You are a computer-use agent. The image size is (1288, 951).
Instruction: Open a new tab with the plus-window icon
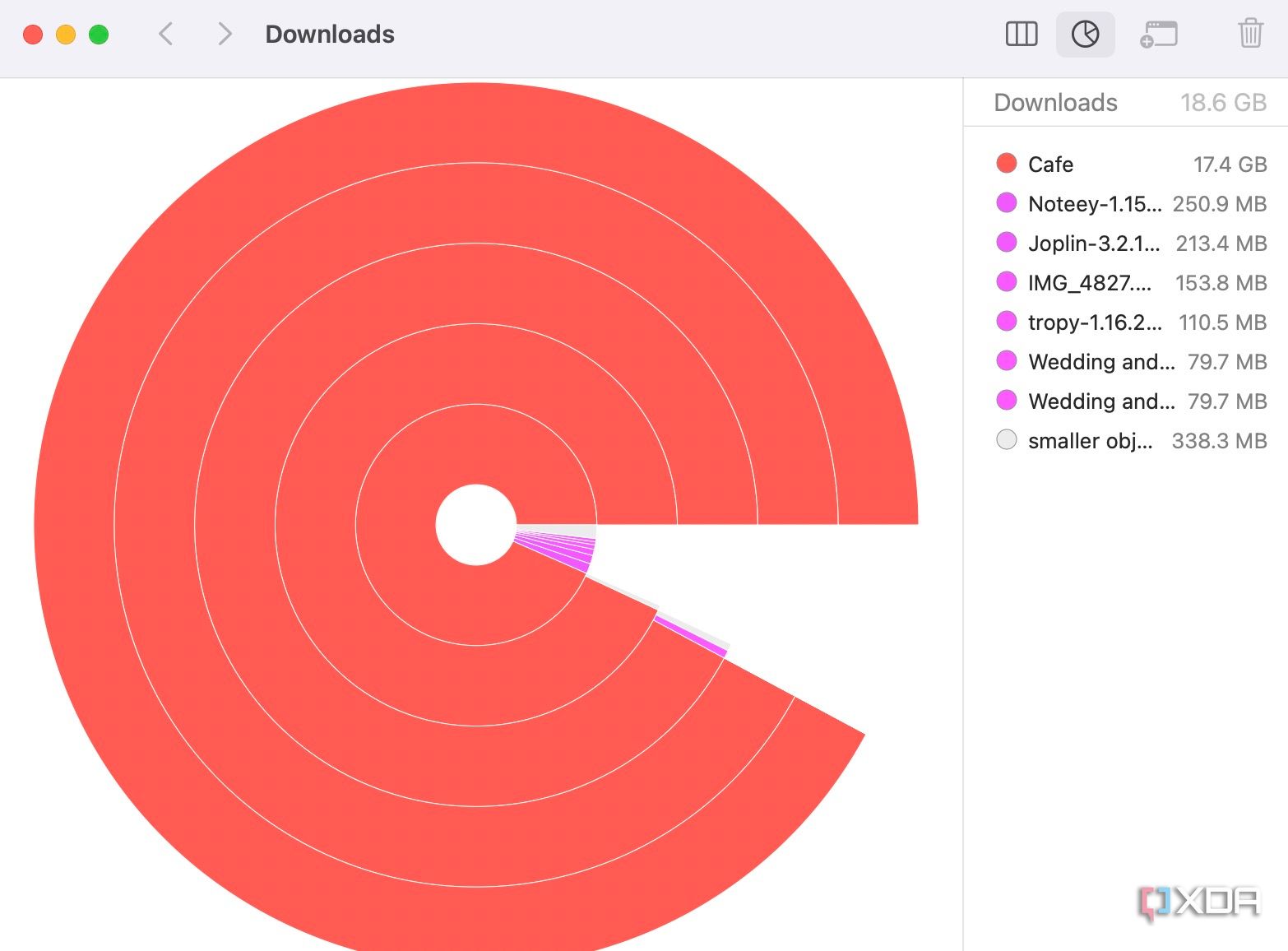point(1160,34)
